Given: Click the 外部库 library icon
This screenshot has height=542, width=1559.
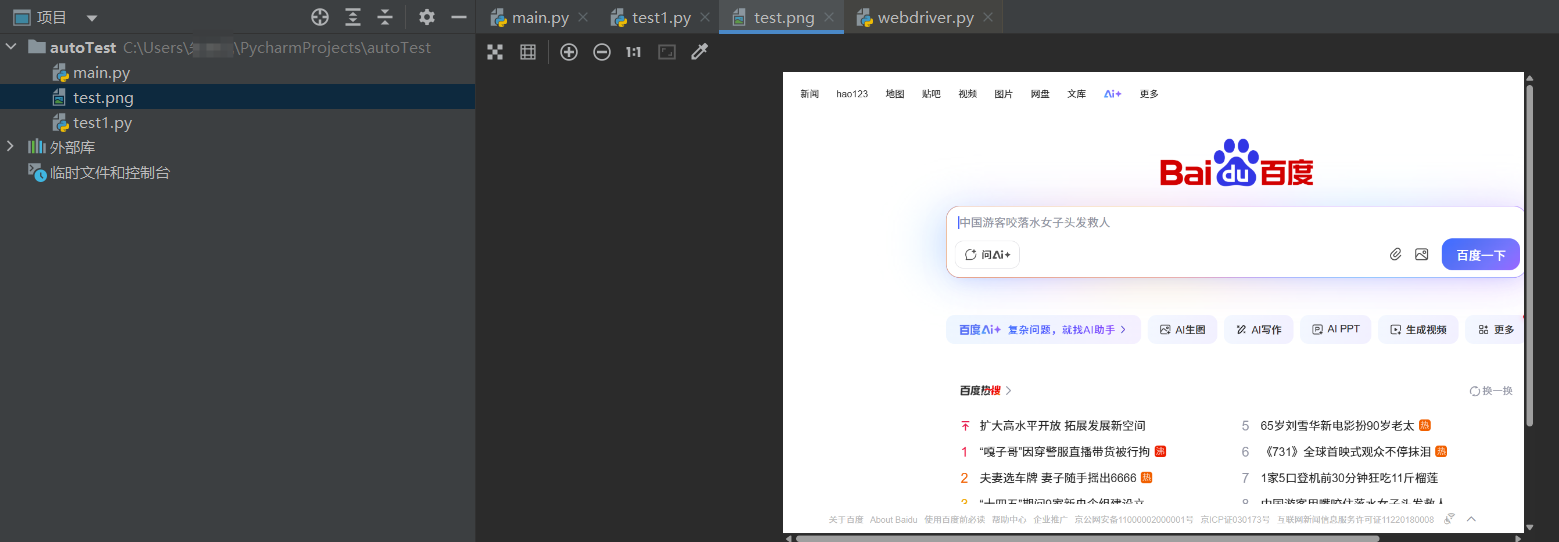Looking at the screenshot, I should tap(37, 147).
